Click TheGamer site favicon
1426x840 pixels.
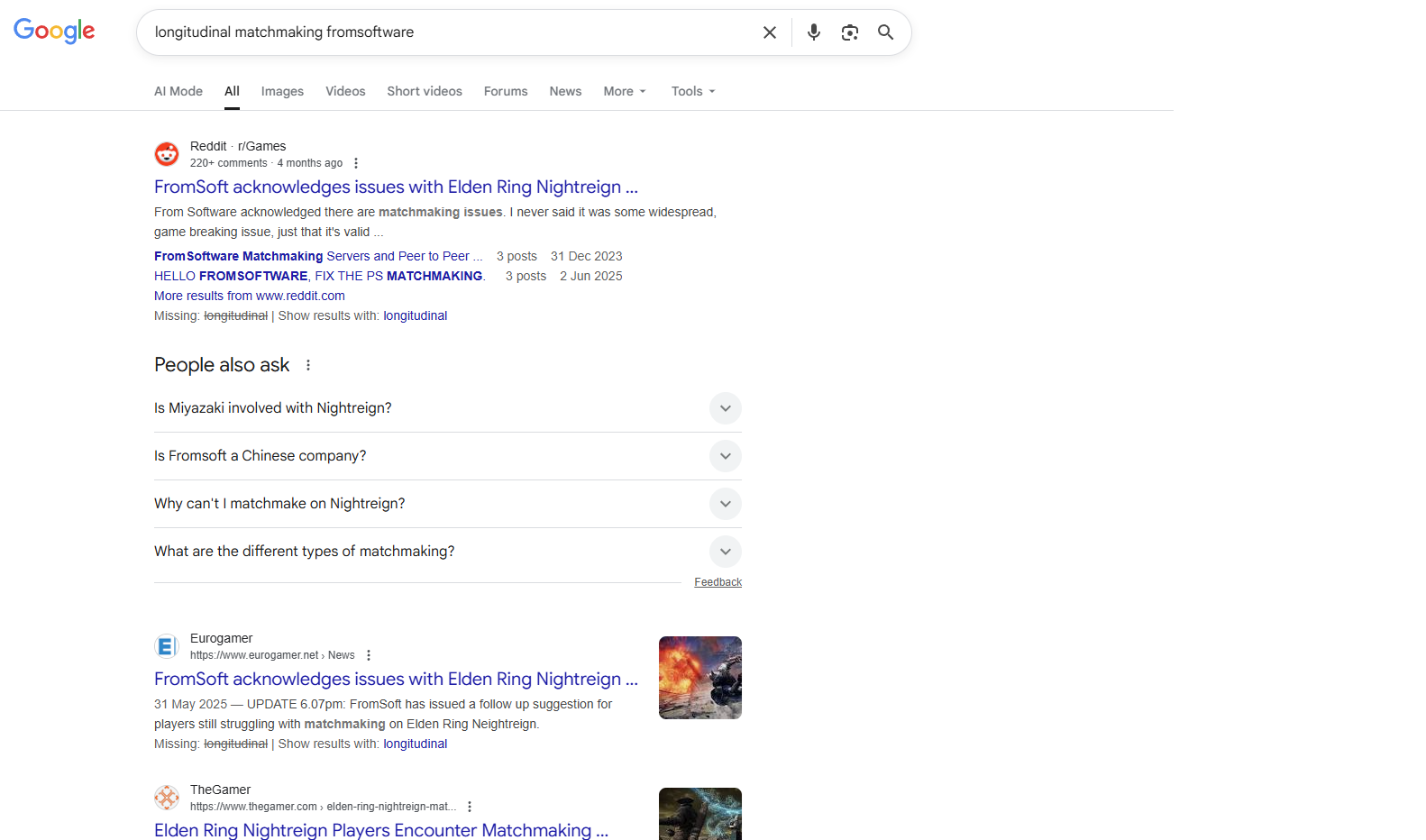167,798
